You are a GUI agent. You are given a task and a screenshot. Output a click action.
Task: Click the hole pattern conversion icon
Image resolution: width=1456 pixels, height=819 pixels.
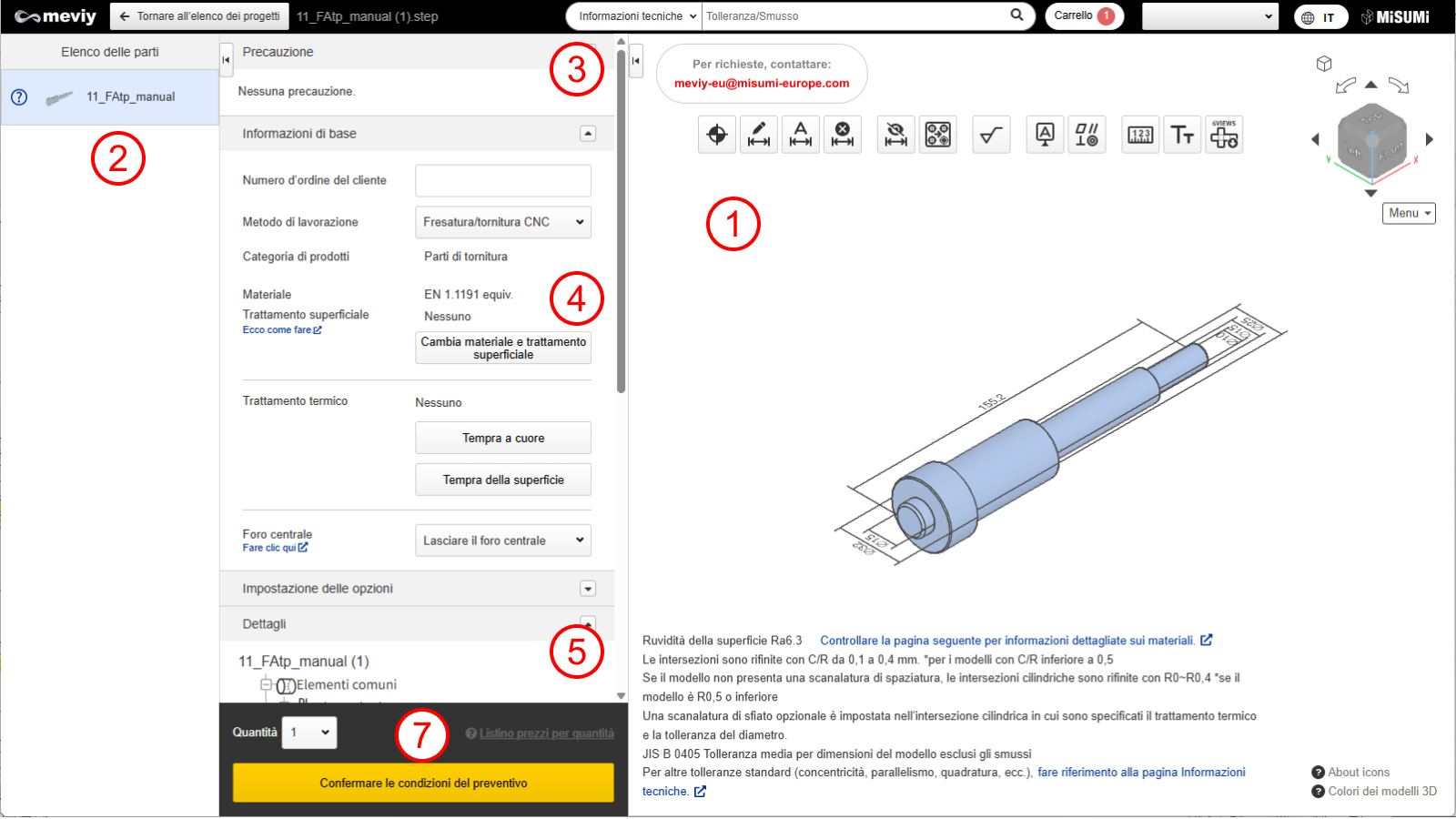[x=937, y=136]
